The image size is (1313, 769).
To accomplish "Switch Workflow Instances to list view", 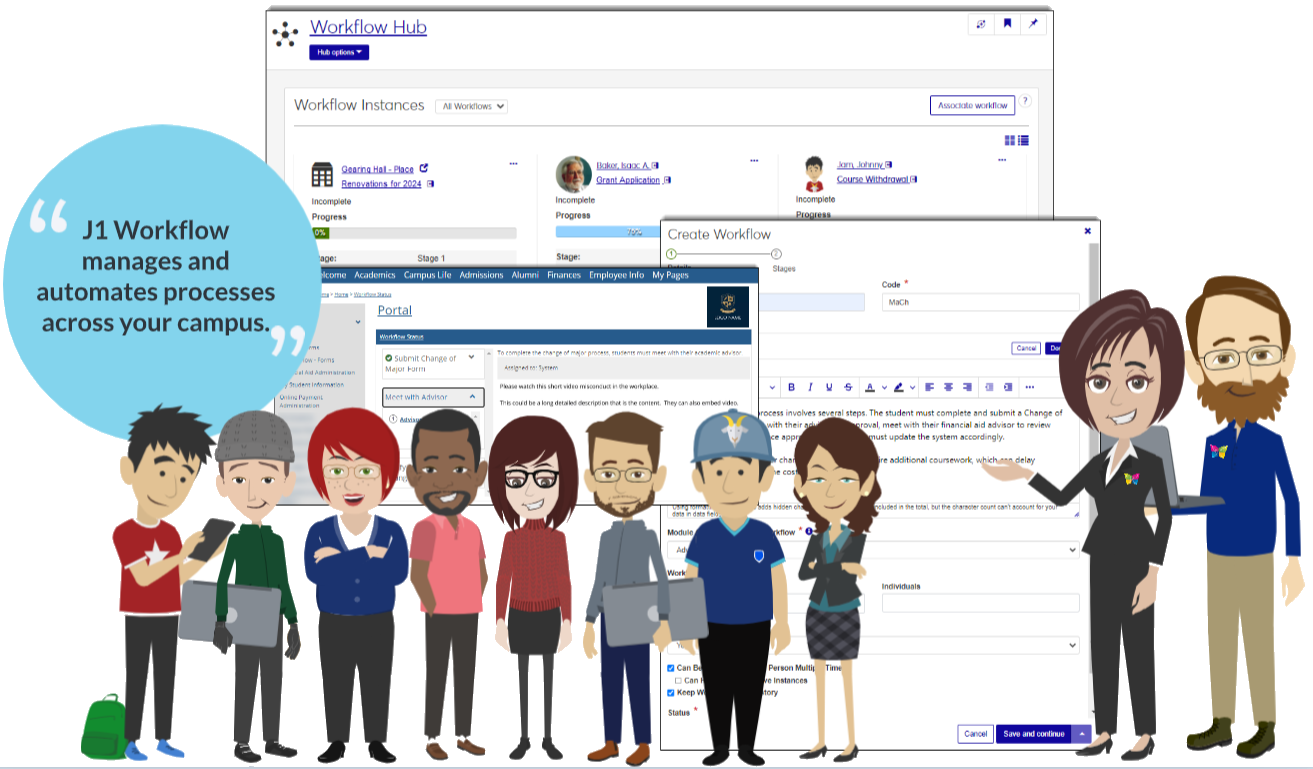I will [x=1023, y=141].
